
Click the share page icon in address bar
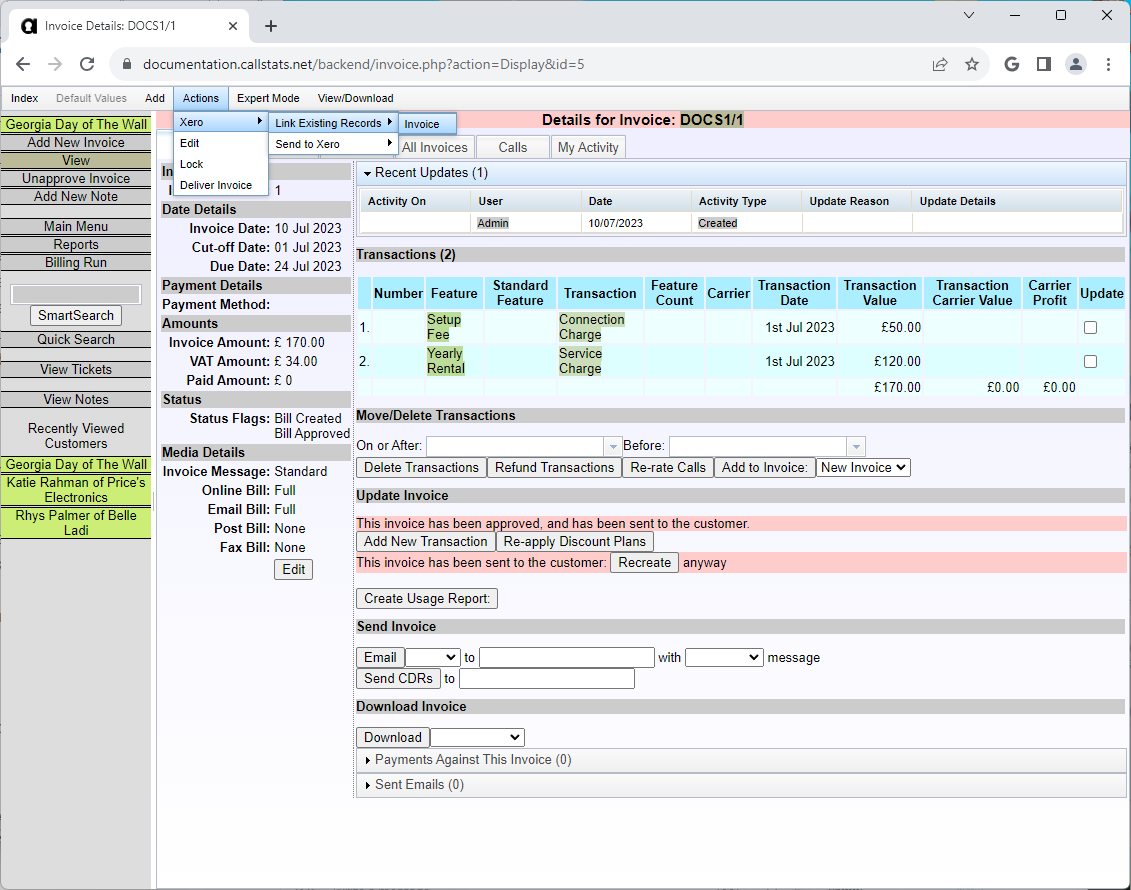pos(940,64)
